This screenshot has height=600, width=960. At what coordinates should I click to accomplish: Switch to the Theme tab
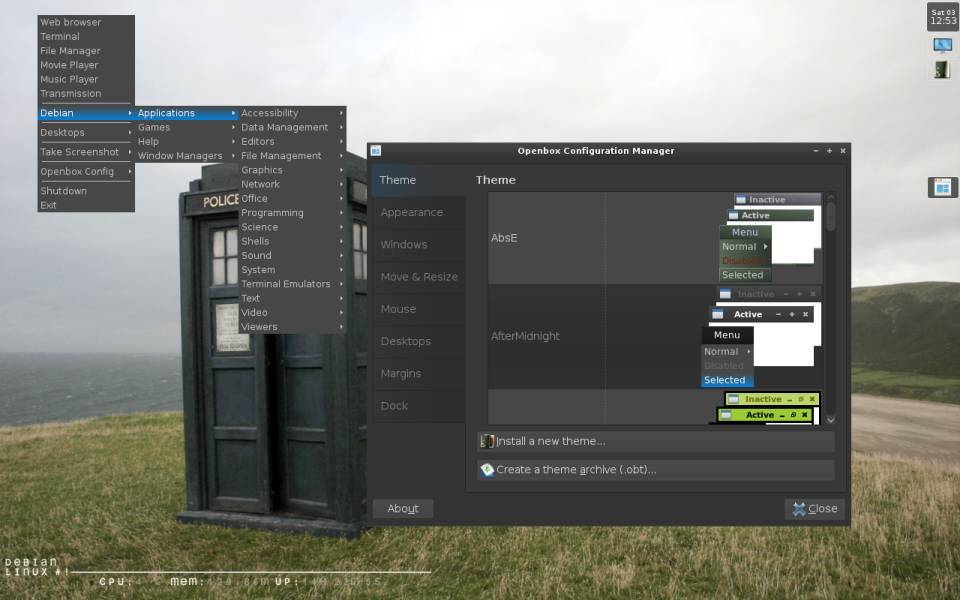coord(418,180)
